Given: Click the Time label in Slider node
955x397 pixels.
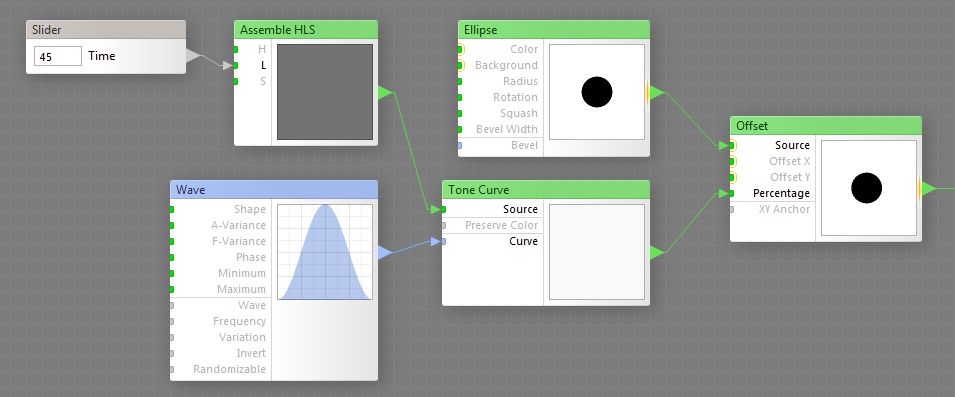Looking at the screenshot, I should [x=102, y=56].
